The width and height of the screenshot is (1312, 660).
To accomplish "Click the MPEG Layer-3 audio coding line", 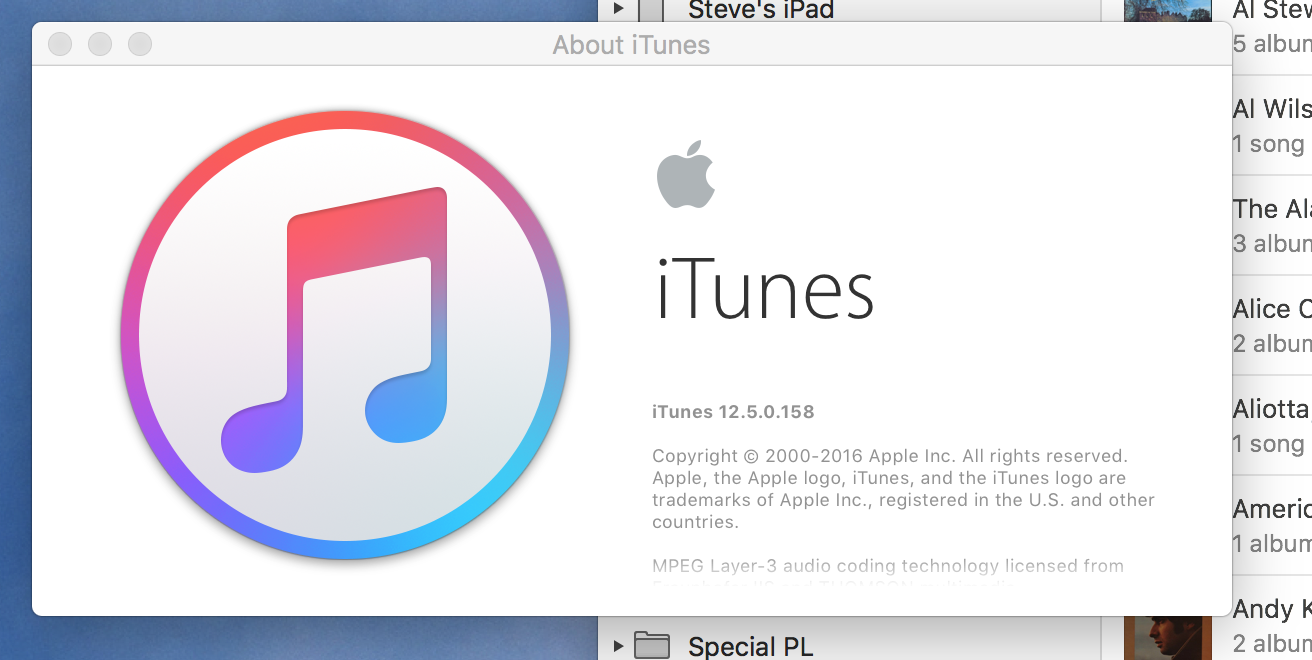I will coord(888,566).
